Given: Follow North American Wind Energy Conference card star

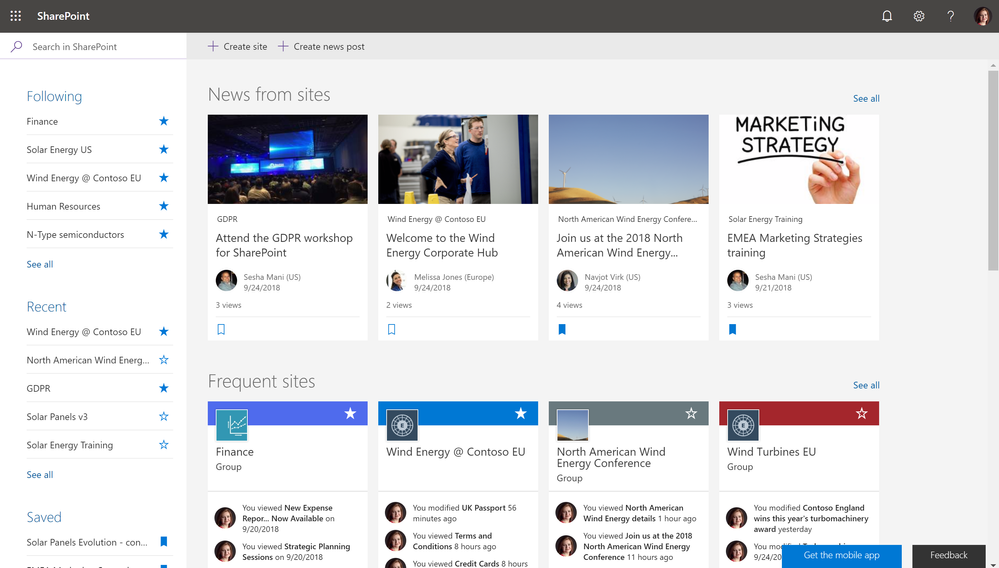Looking at the screenshot, I should 691,414.
